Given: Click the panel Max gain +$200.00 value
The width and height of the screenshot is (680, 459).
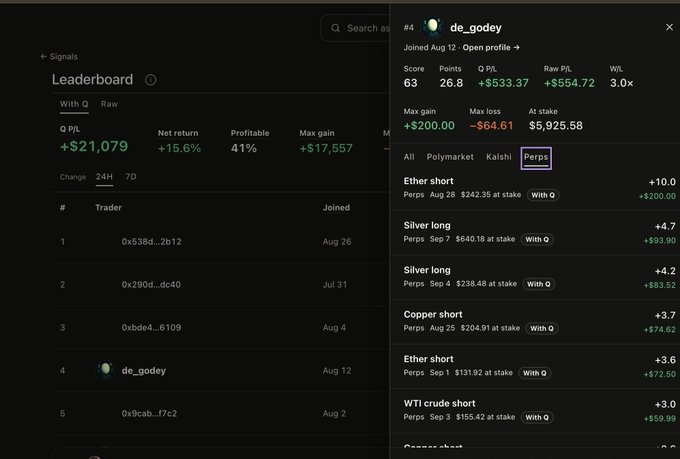Looking at the screenshot, I should 429,126.
